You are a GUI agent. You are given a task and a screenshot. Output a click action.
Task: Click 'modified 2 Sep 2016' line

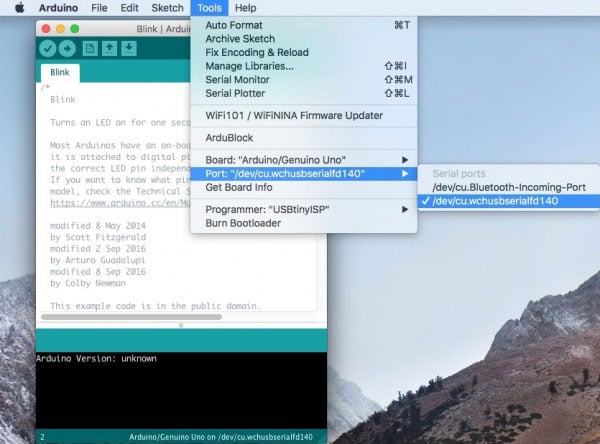point(98,249)
